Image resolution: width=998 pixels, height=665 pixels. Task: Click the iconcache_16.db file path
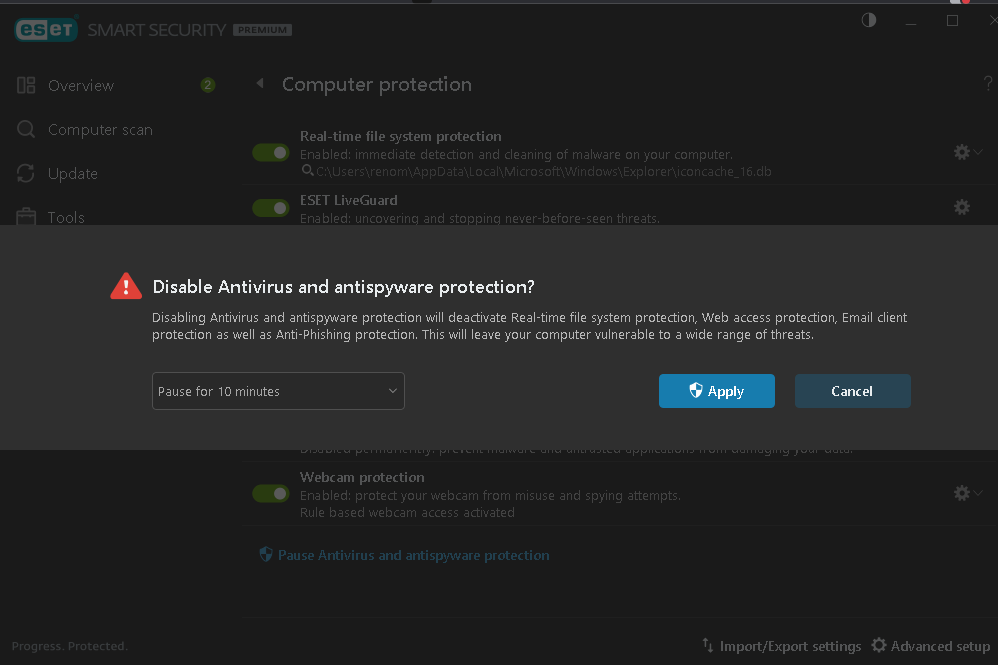544,172
